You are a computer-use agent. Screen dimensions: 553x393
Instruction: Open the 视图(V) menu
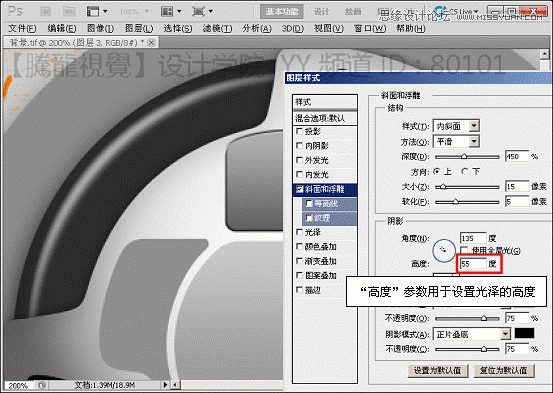click(x=329, y=28)
